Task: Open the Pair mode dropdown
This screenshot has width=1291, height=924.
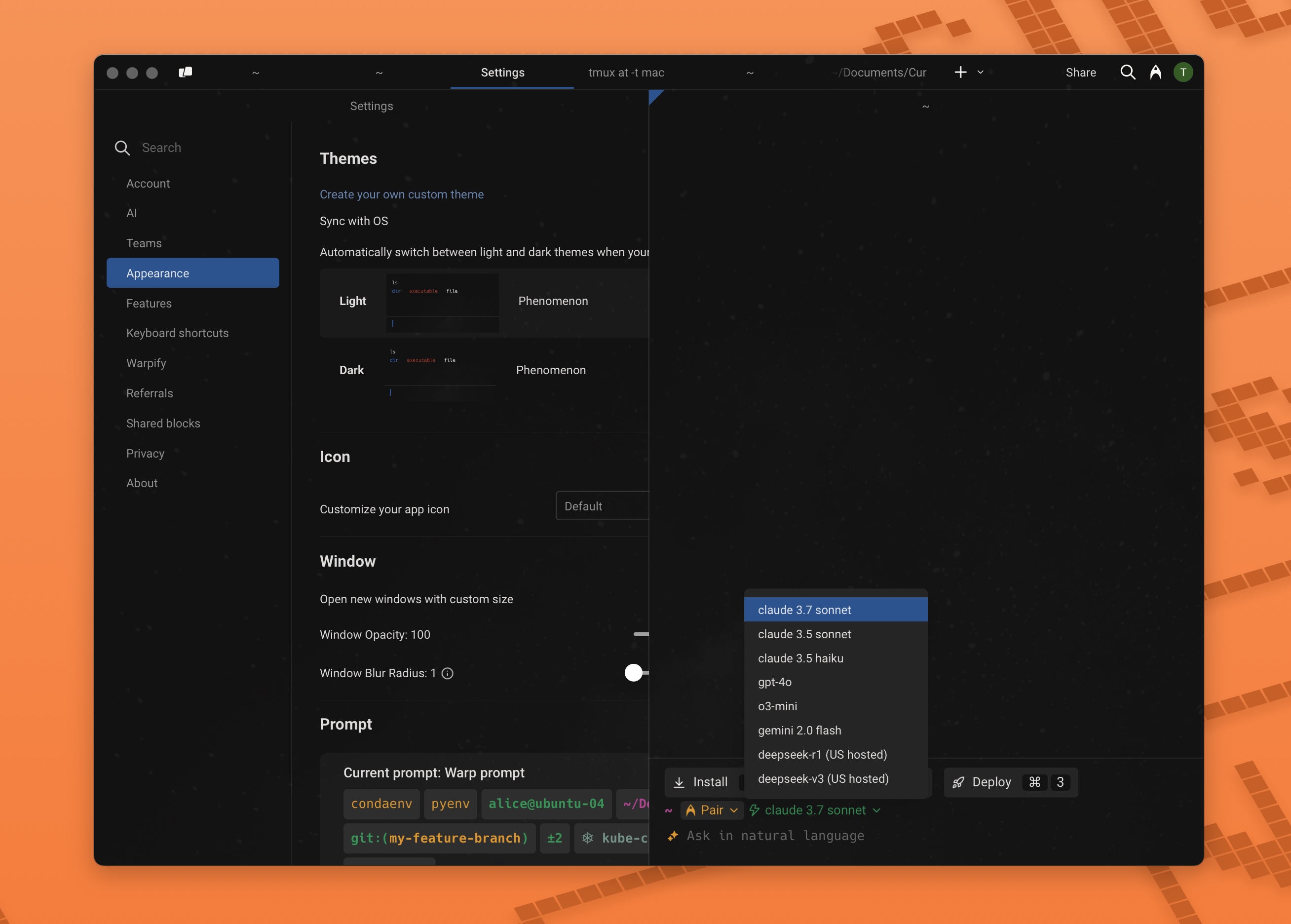Action: coord(712,810)
